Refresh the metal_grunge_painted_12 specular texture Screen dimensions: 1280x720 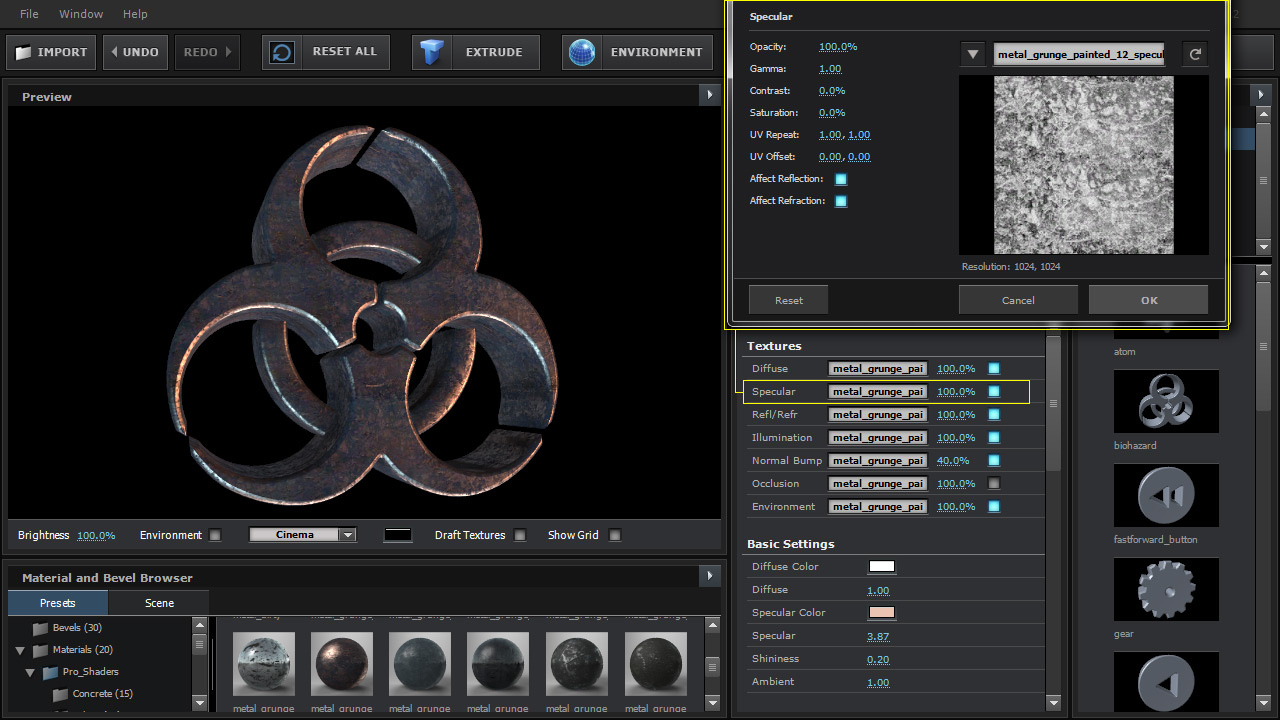[x=1194, y=54]
